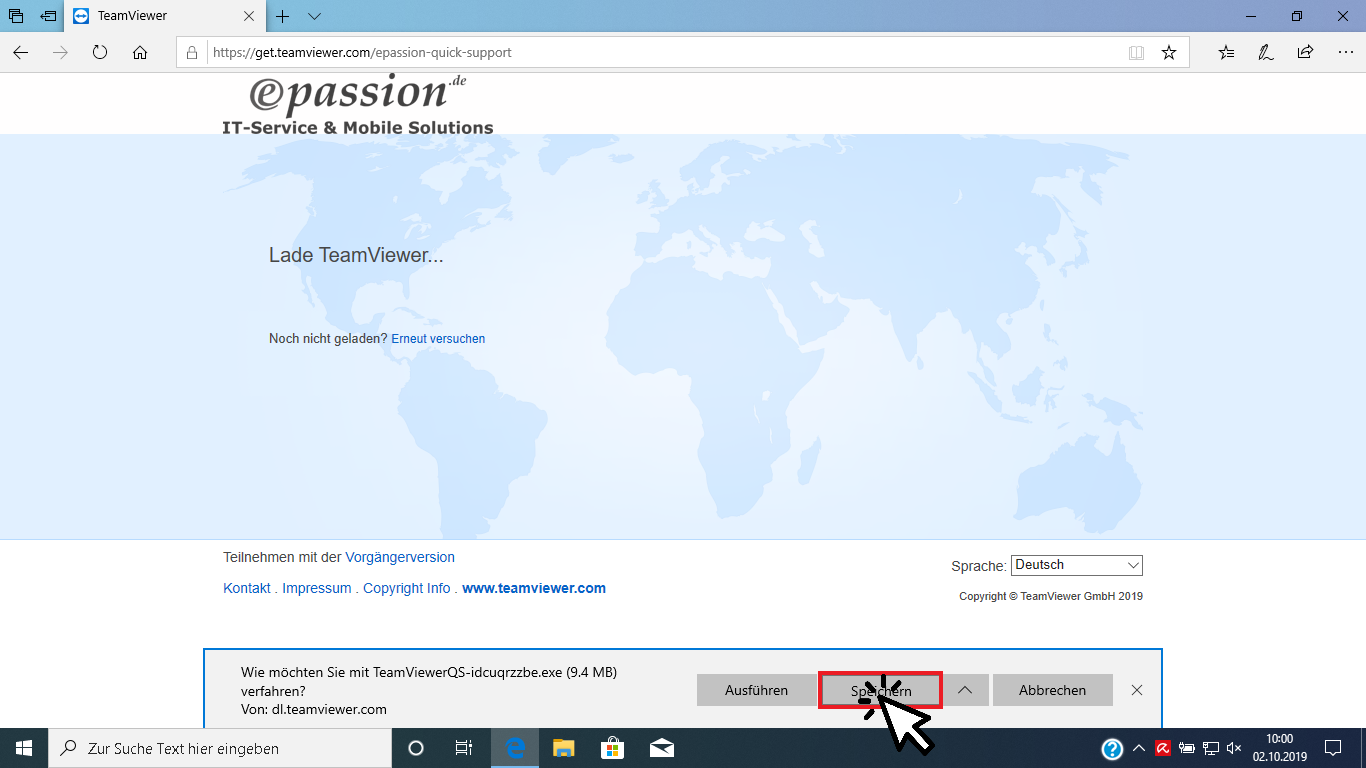Open network status tray icon
Viewport: 1366px width, 768px height.
(1211, 748)
